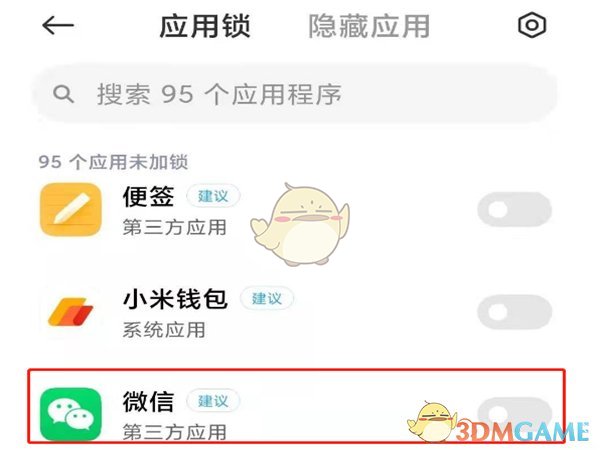Focus the 搜索 95 个应用程序 search field

pyautogui.click(x=294, y=94)
